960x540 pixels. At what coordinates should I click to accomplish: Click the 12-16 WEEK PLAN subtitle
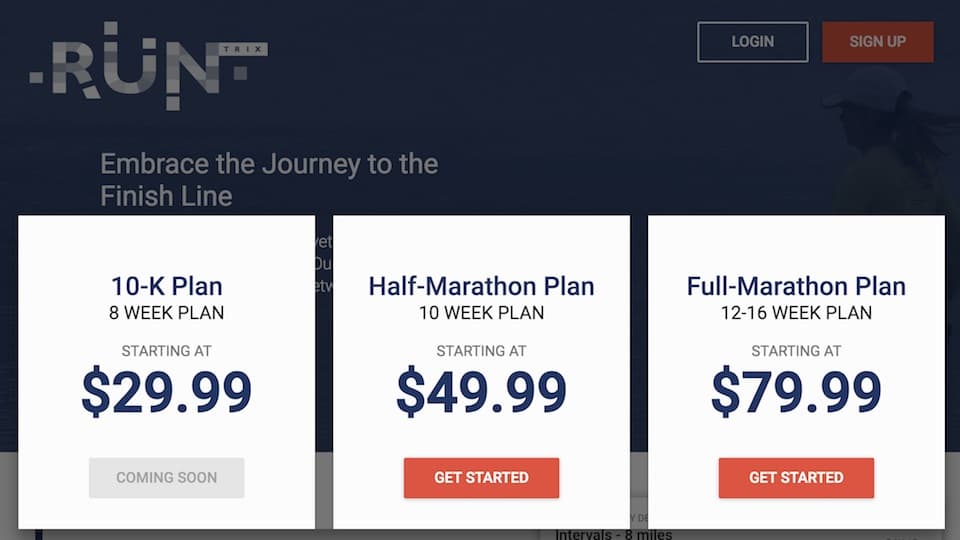pyautogui.click(x=796, y=313)
